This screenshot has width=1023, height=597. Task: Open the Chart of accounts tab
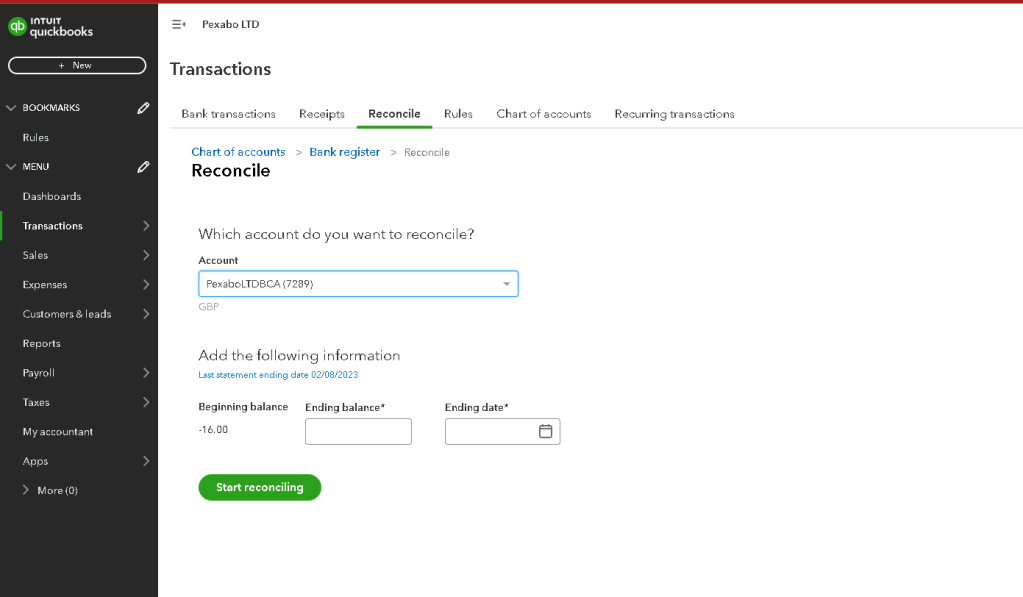click(x=543, y=114)
